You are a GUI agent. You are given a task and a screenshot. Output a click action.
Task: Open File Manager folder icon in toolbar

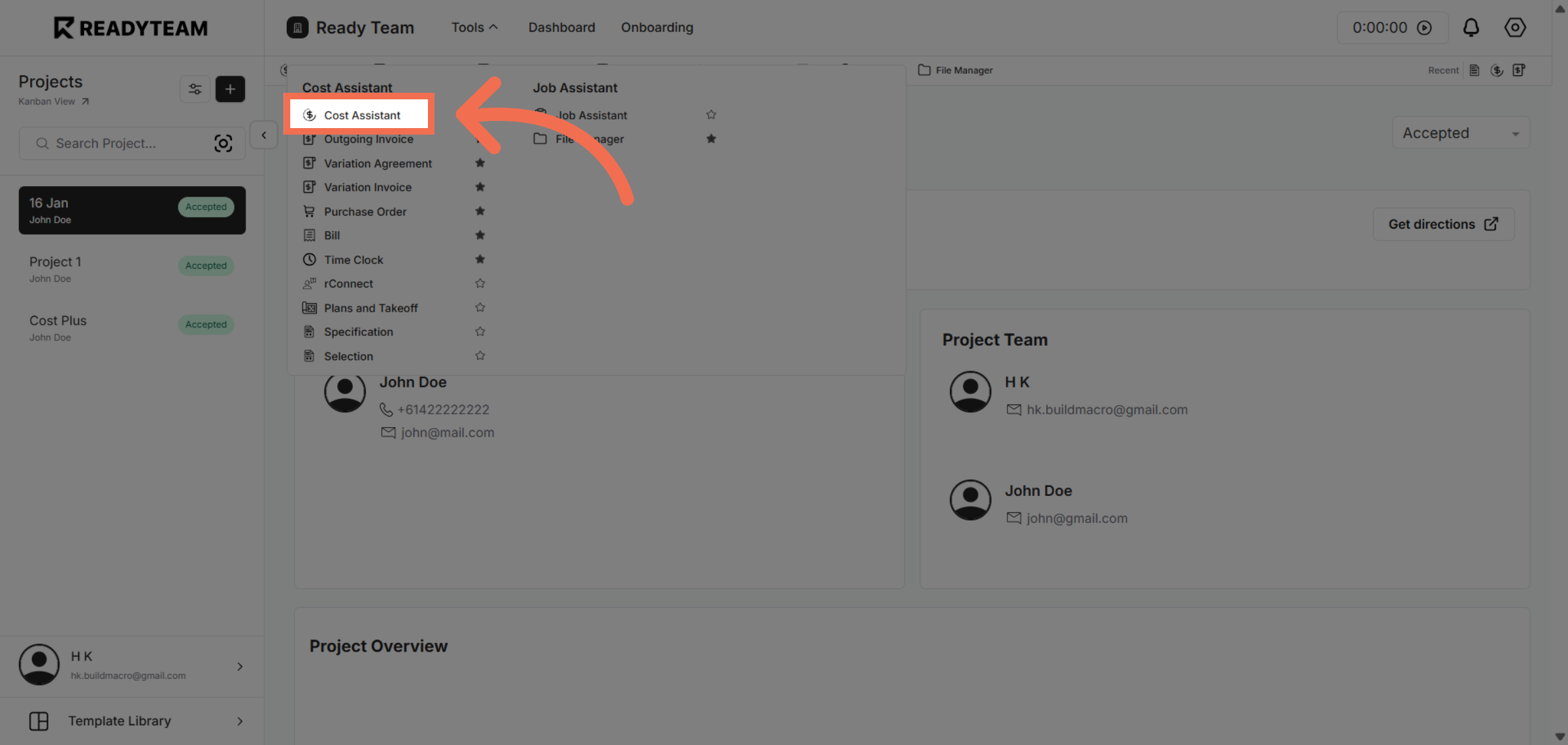coord(924,70)
